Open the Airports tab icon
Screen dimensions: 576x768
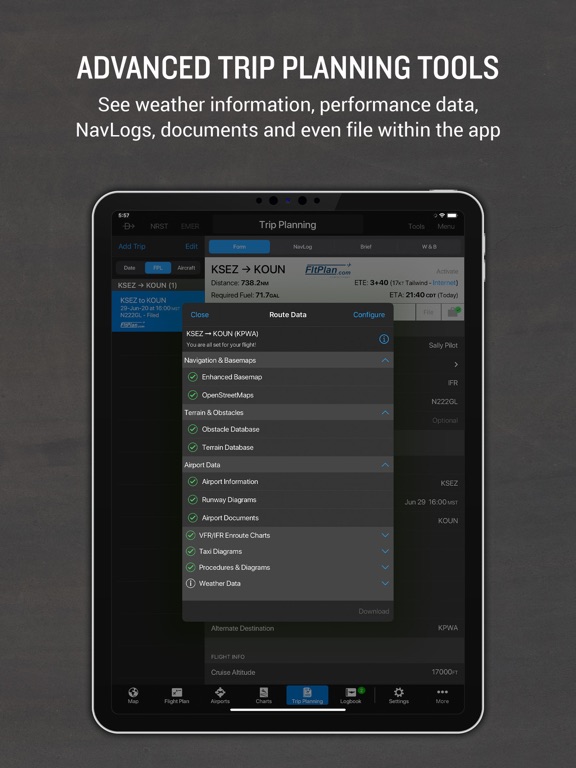(x=220, y=695)
